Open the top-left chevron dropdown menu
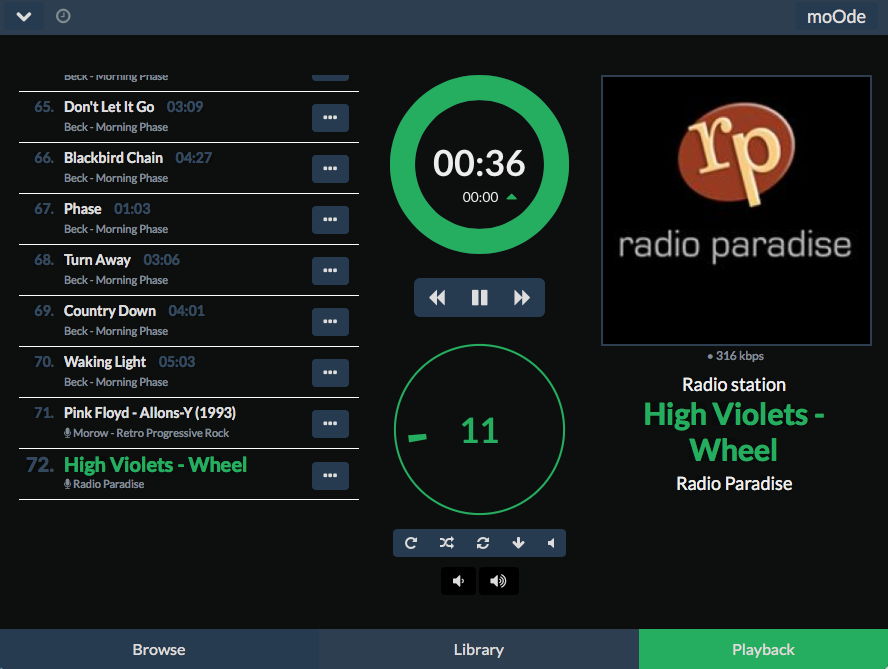Image resolution: width=888 pixels, height=669 pixels. (x=24, y=16)
